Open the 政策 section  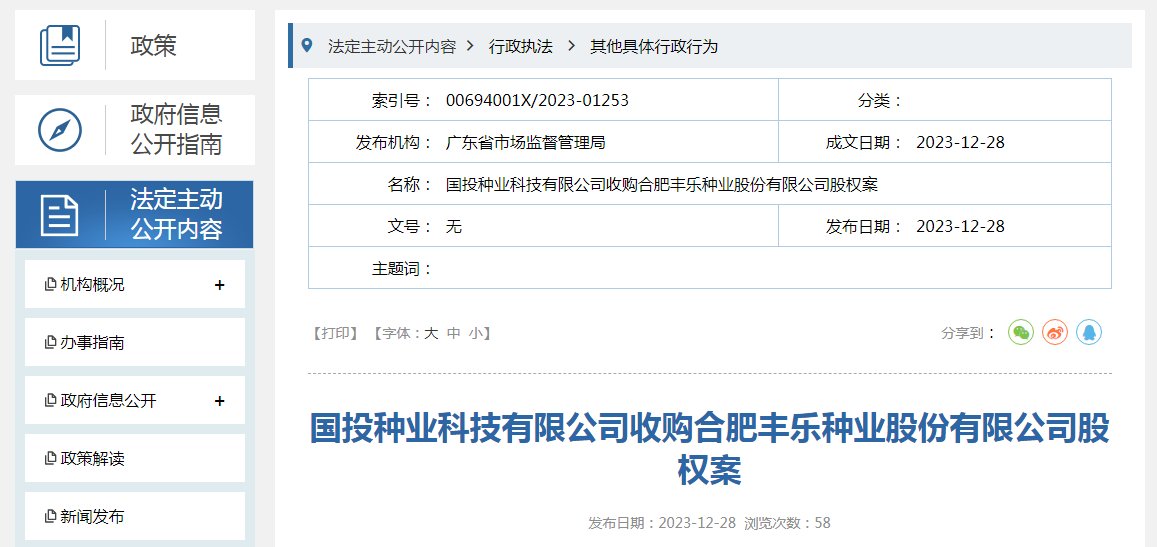[x=135, y=45]
